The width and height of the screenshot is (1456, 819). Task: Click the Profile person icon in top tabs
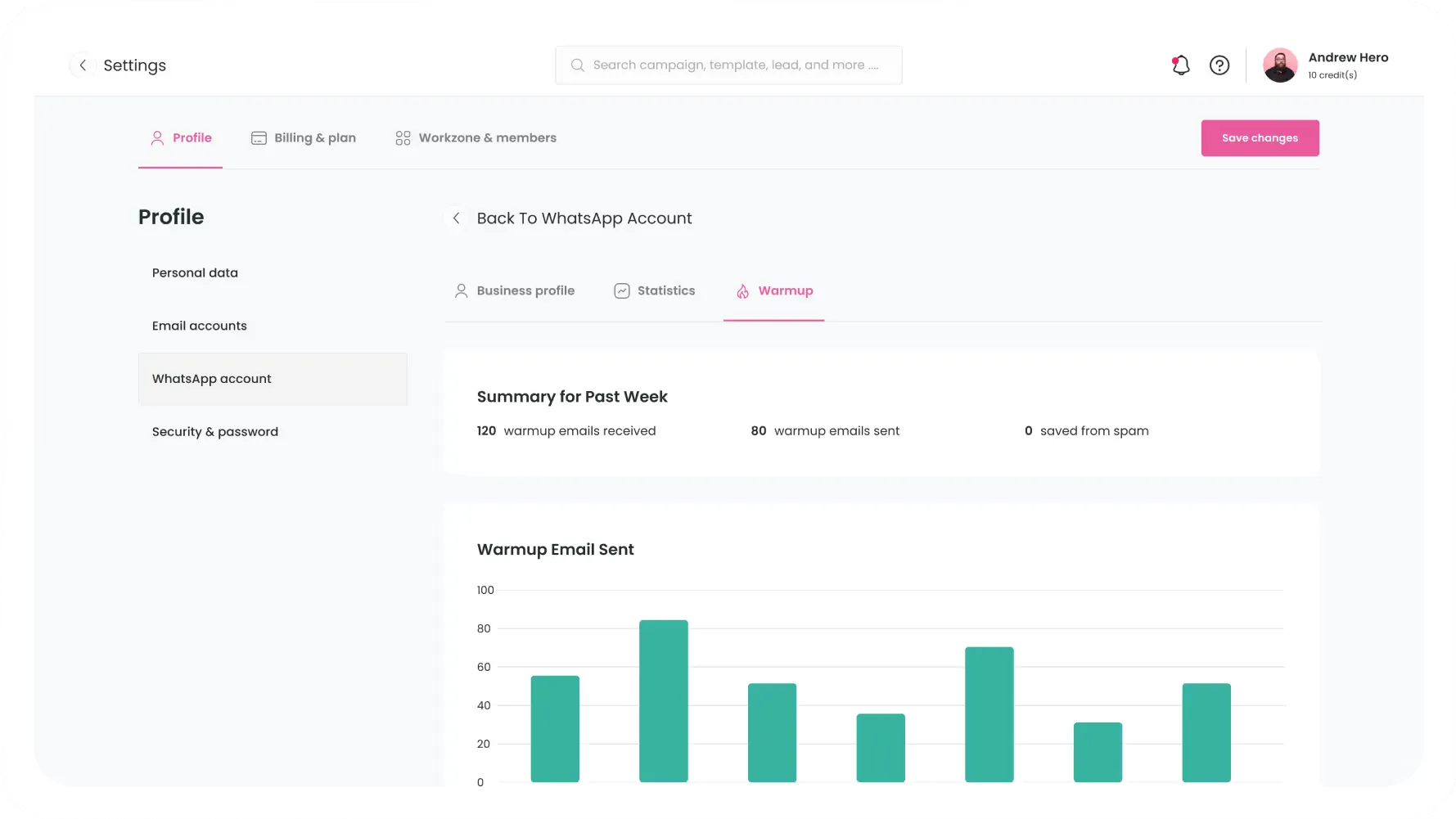pos(157,138)
